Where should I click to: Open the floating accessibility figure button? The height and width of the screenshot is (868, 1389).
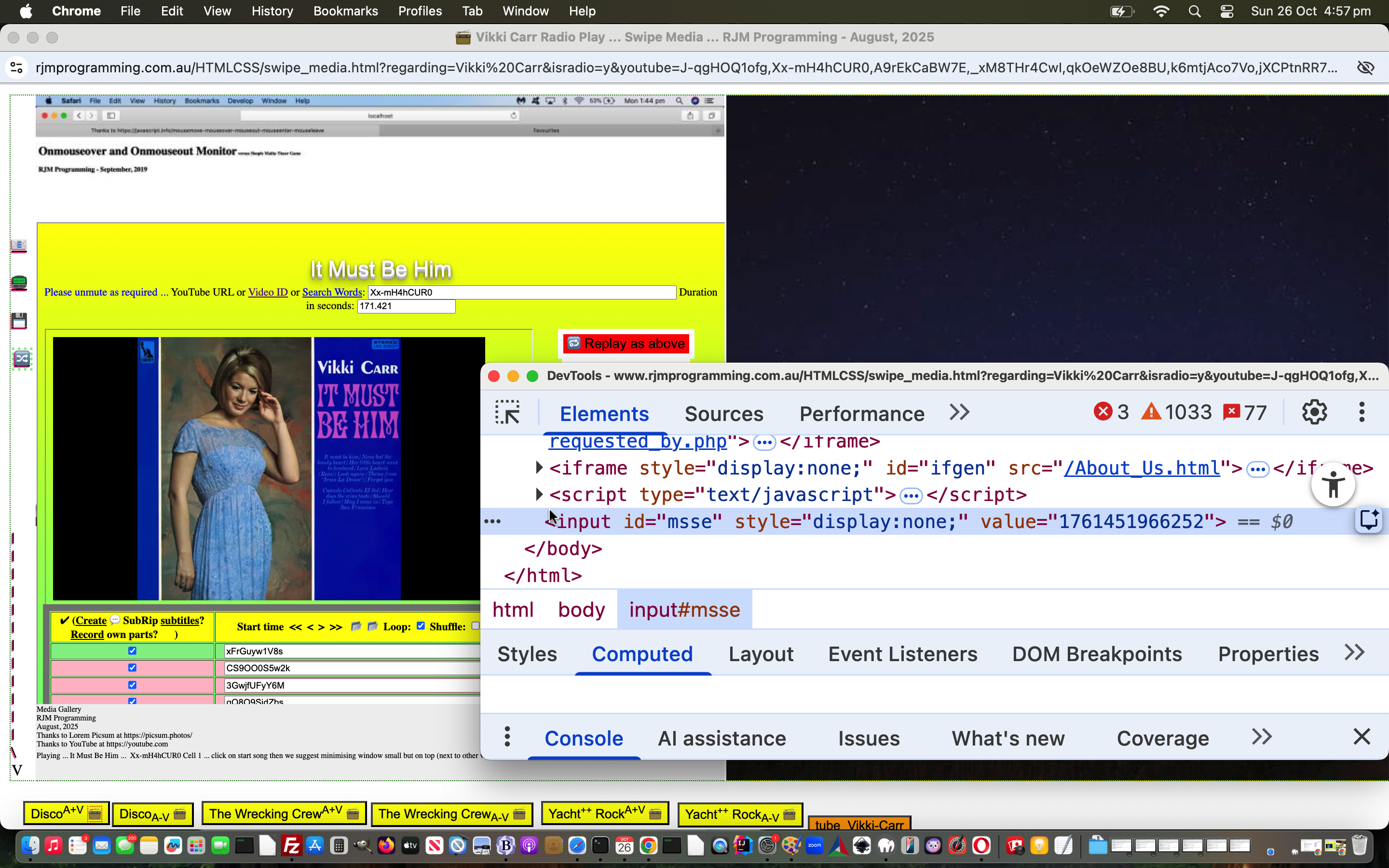click(1333, 485)
